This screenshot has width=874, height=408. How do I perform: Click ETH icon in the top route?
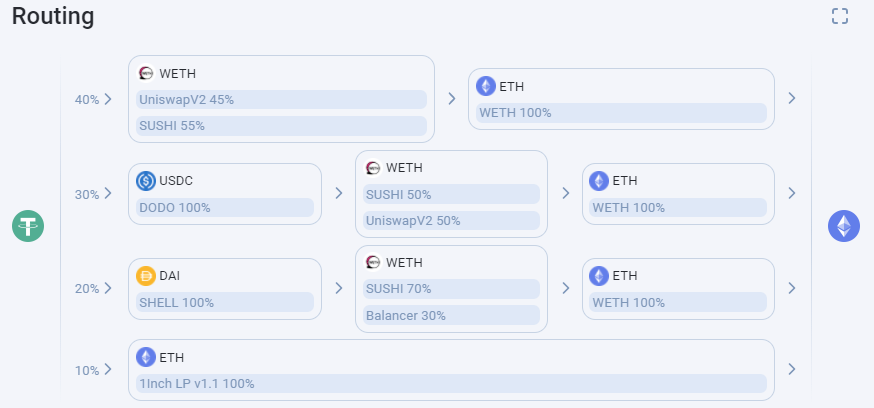click(x=486, y=87)
